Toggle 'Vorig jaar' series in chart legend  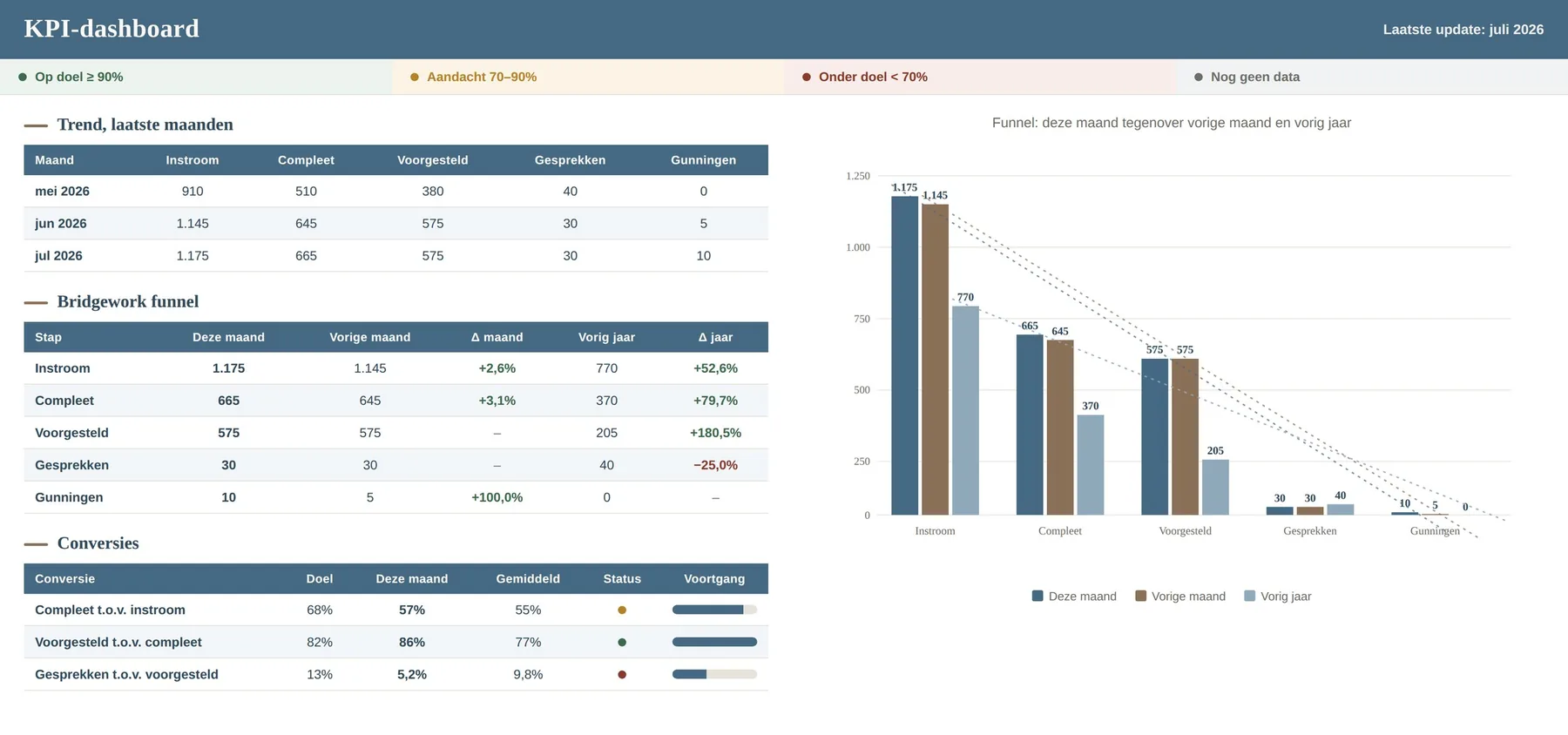click(x=1278, y=596)
